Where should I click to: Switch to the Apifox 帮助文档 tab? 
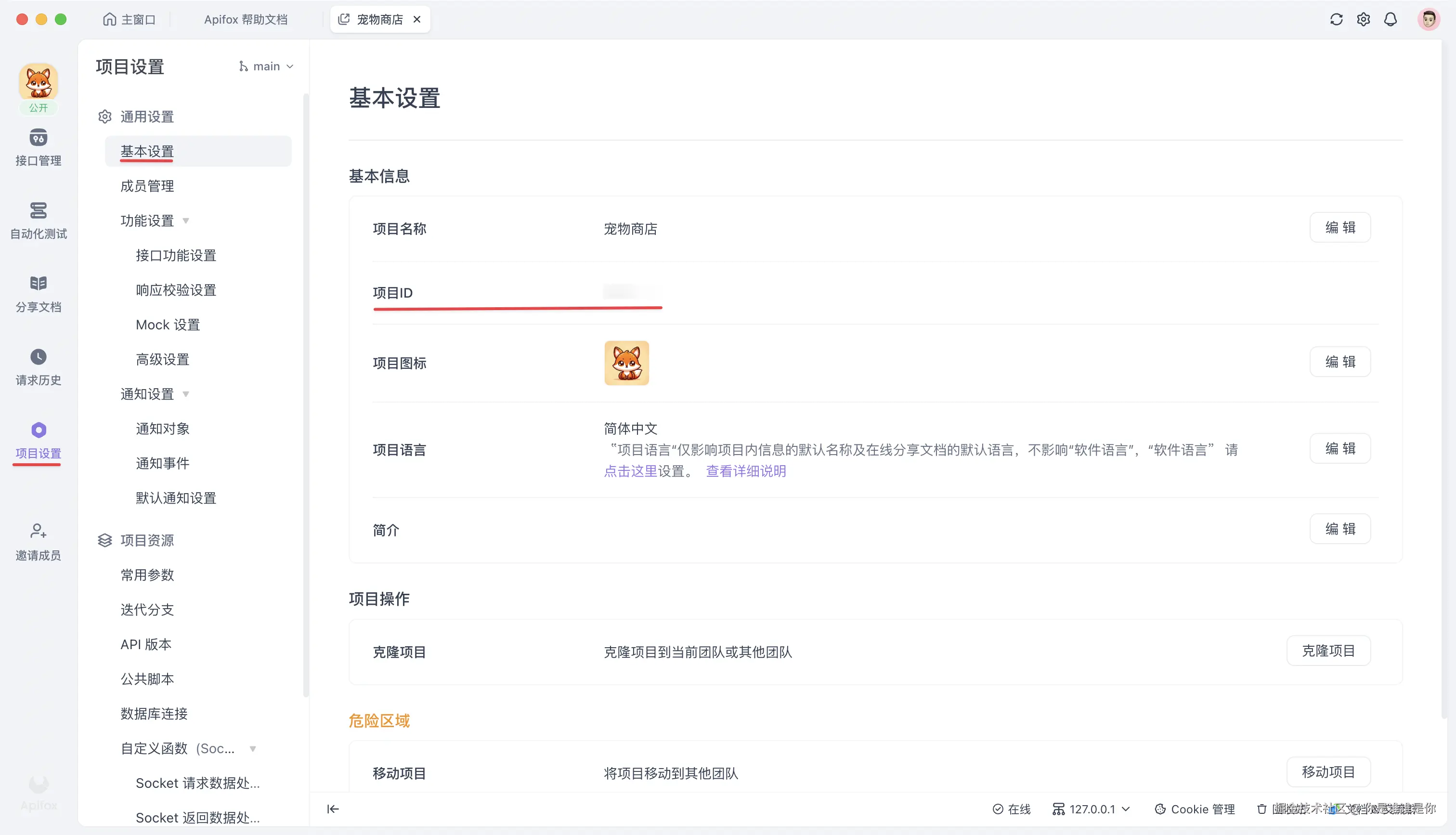click(x=246, y=19)
